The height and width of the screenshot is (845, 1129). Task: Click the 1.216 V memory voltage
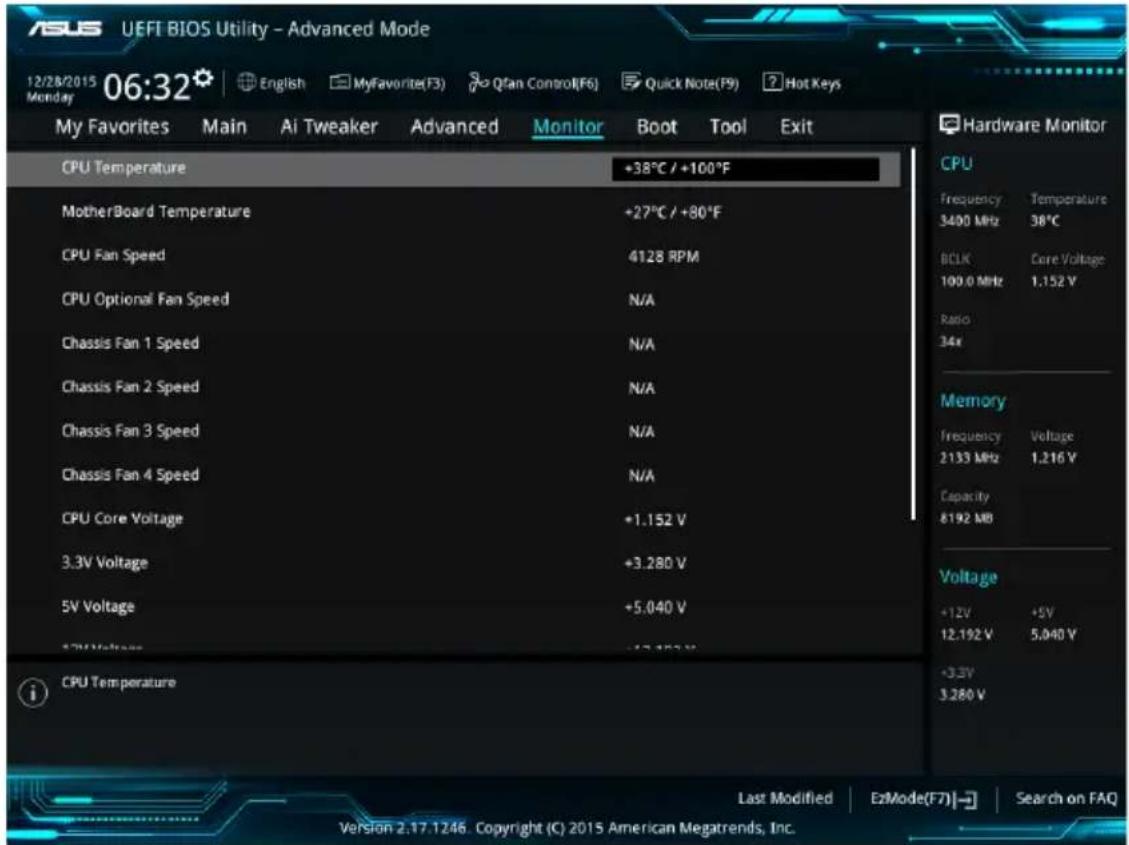(1053, 458)
